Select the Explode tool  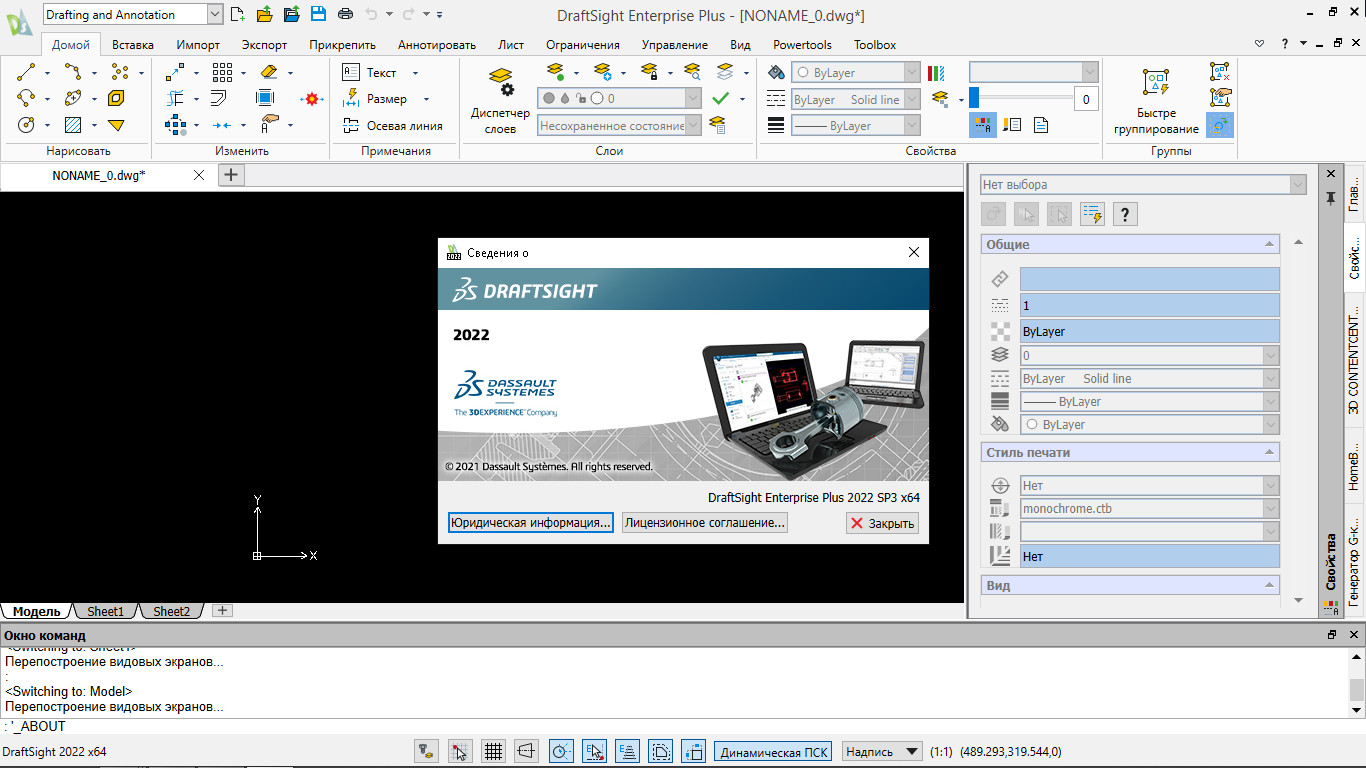coord(312,99)
